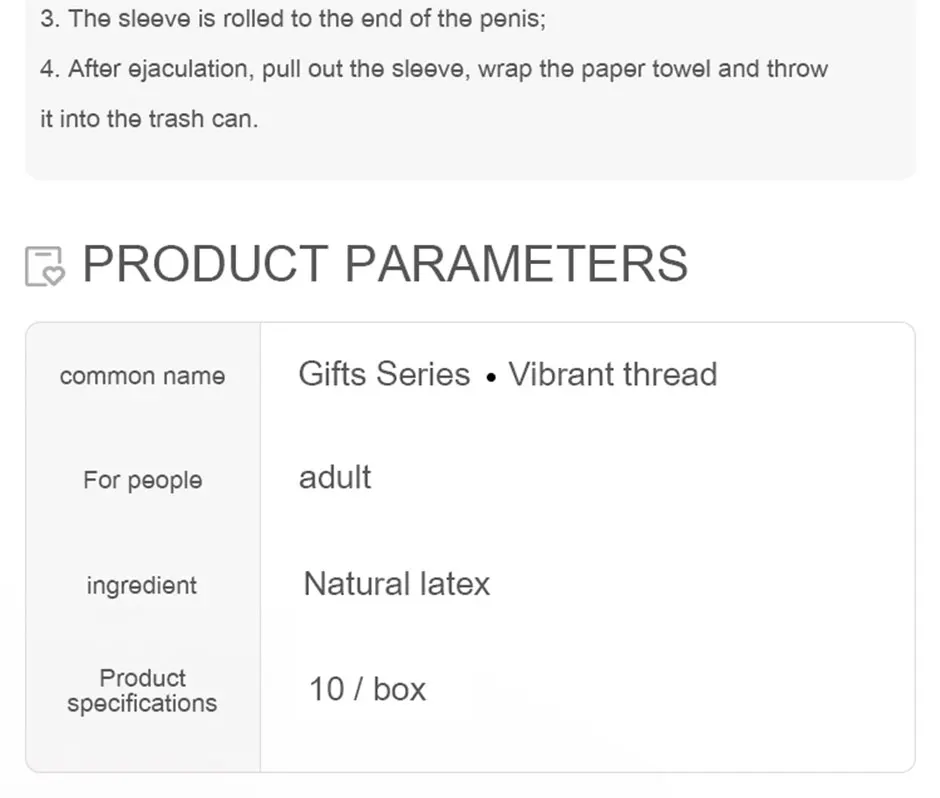The image size is (940, 798).
Task: Click the "Natural latex" value
Action: click(x=397, y=584)
